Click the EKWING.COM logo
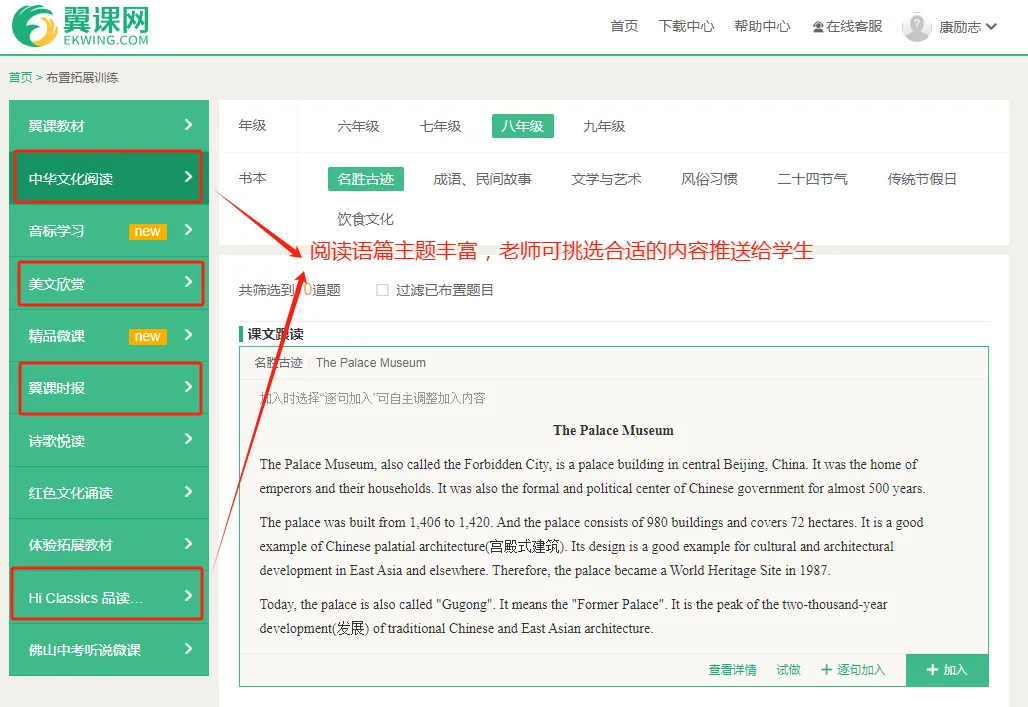Viewport: 1028px width, 707px height. coord(81,26)
